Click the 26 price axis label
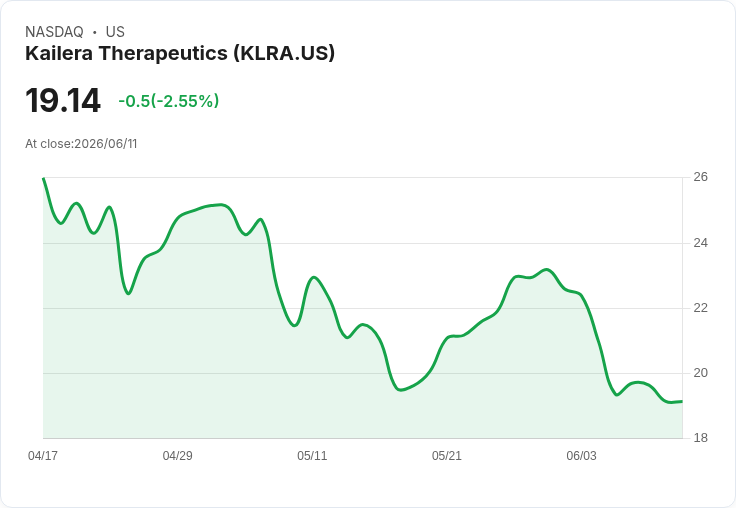 [x=701, y=177]
